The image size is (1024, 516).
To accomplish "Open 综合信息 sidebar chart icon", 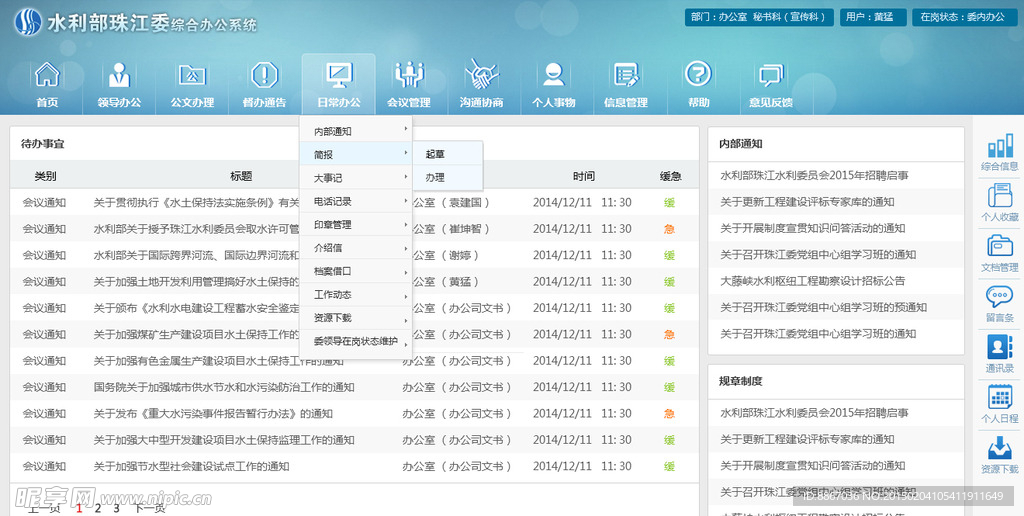I will [x=1000, y=146].
